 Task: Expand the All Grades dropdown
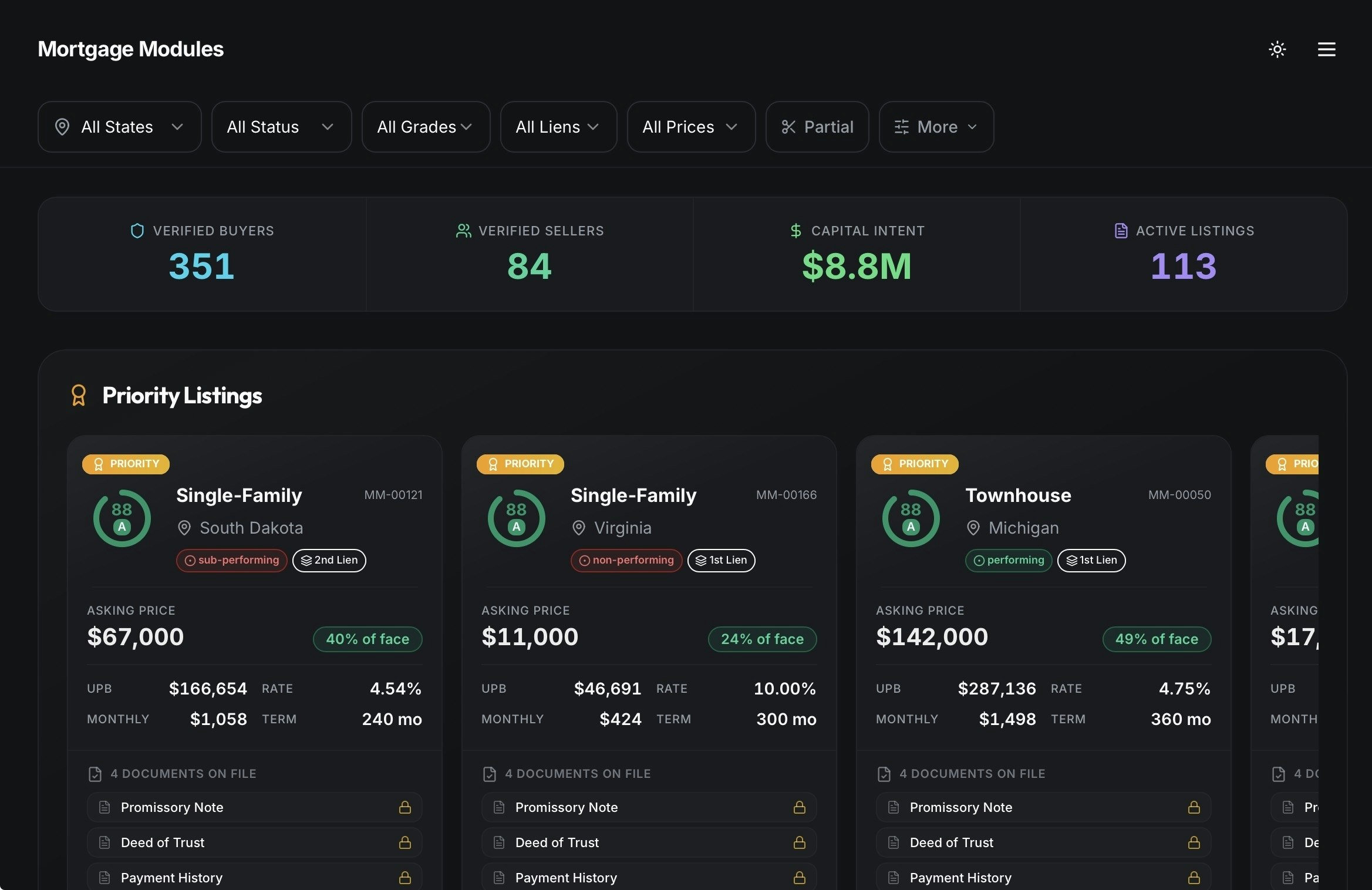click(425, 127)
